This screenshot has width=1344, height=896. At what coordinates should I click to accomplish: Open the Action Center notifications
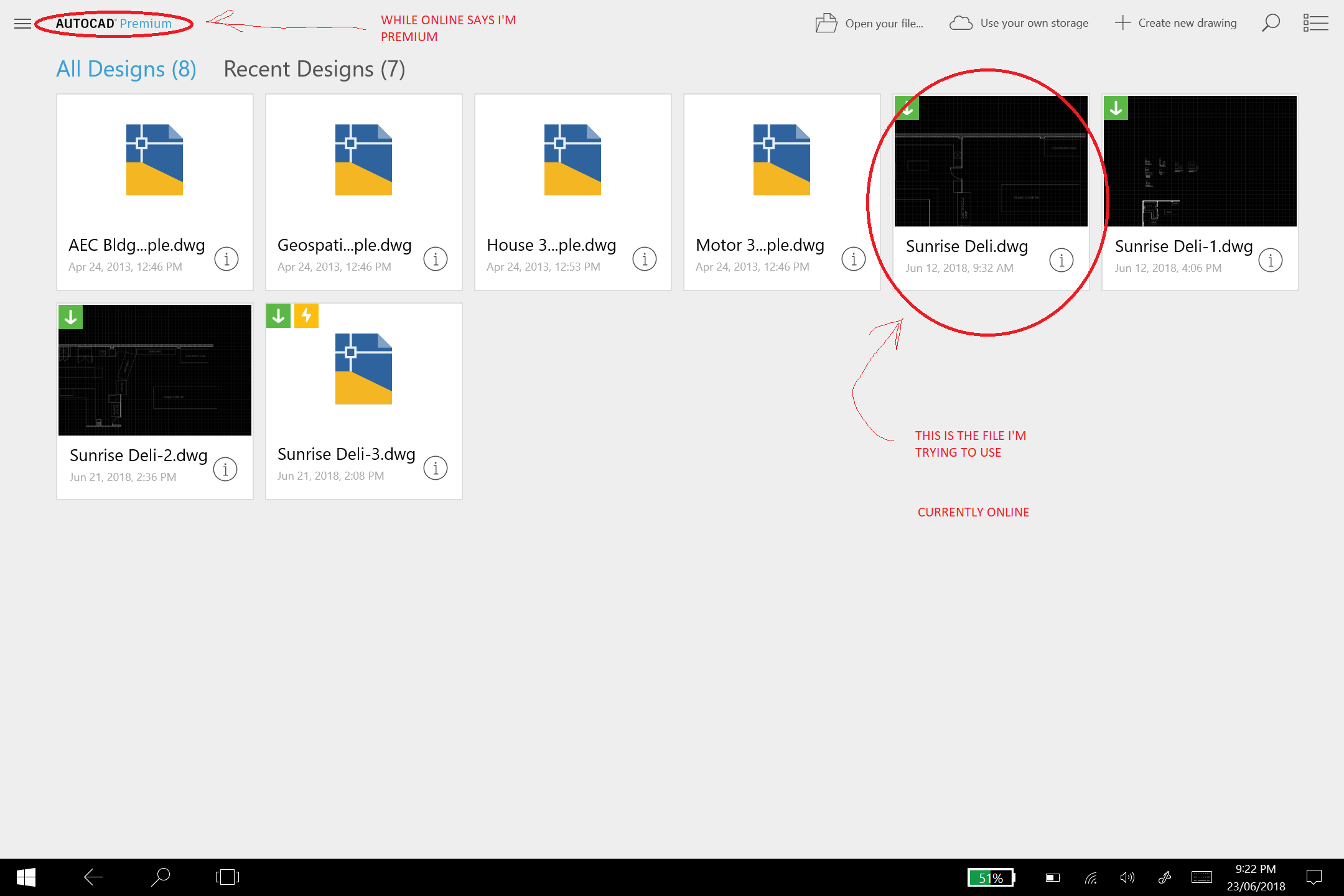(1314, 877)
